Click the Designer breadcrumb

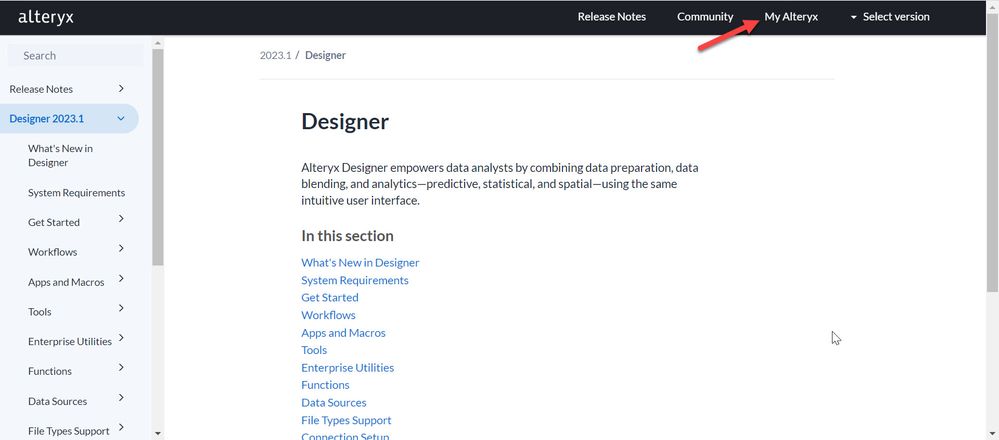[325, 55]
